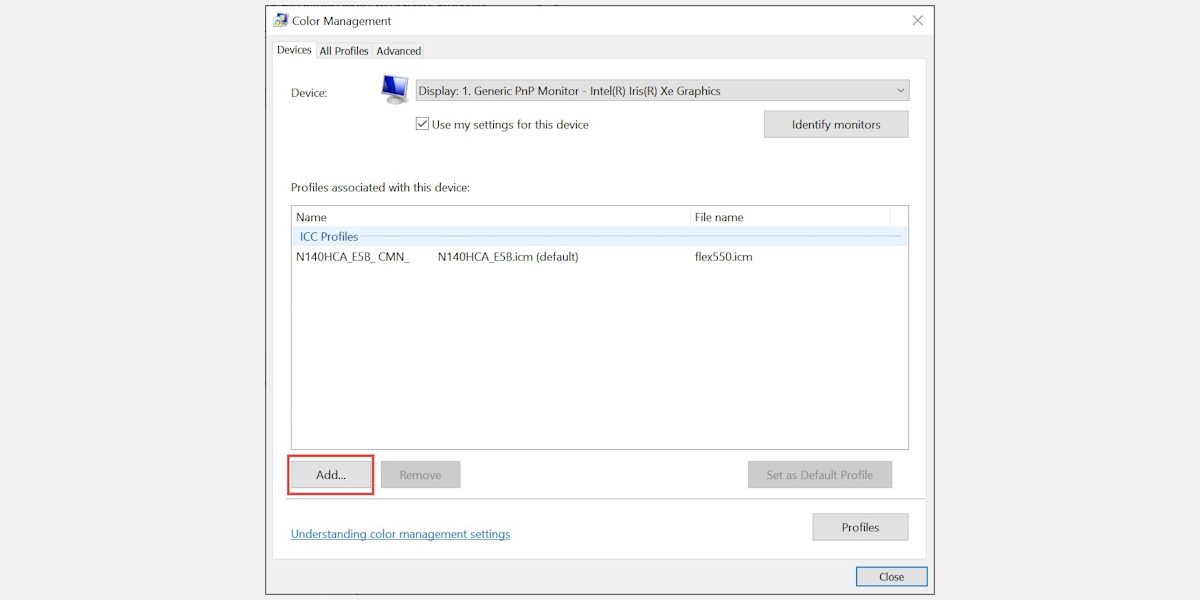Click the Remove button

(420, 475)
